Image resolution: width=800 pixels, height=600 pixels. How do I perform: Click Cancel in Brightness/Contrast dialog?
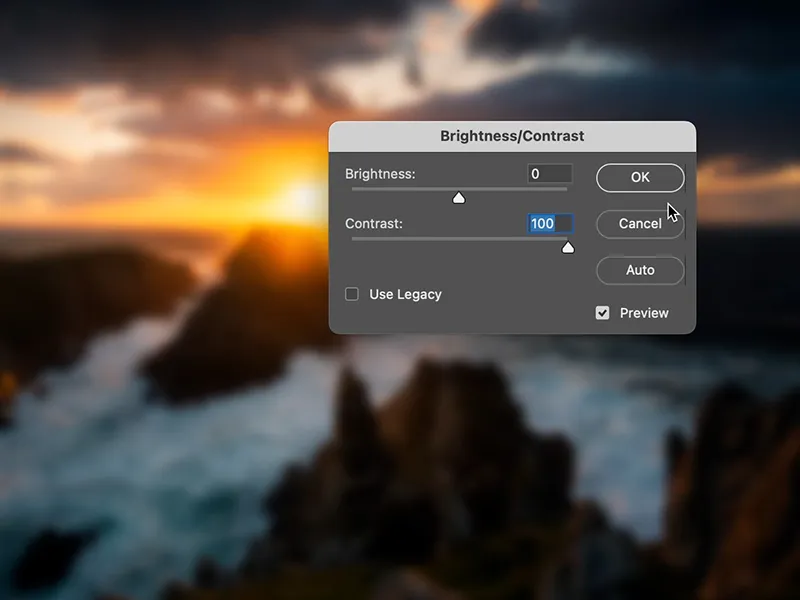click(640, 224)
